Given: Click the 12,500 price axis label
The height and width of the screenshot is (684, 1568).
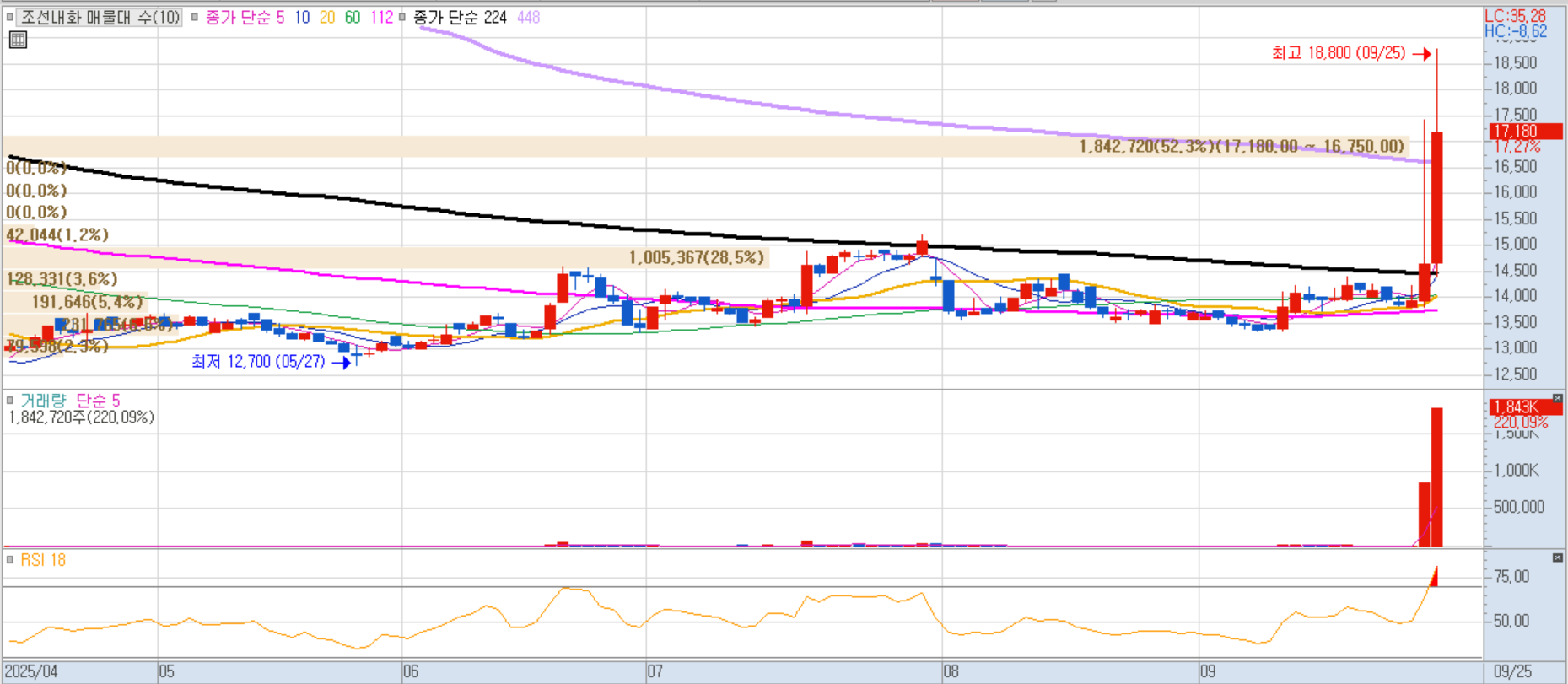Looking at the screenshot, I should (1516, 374).
